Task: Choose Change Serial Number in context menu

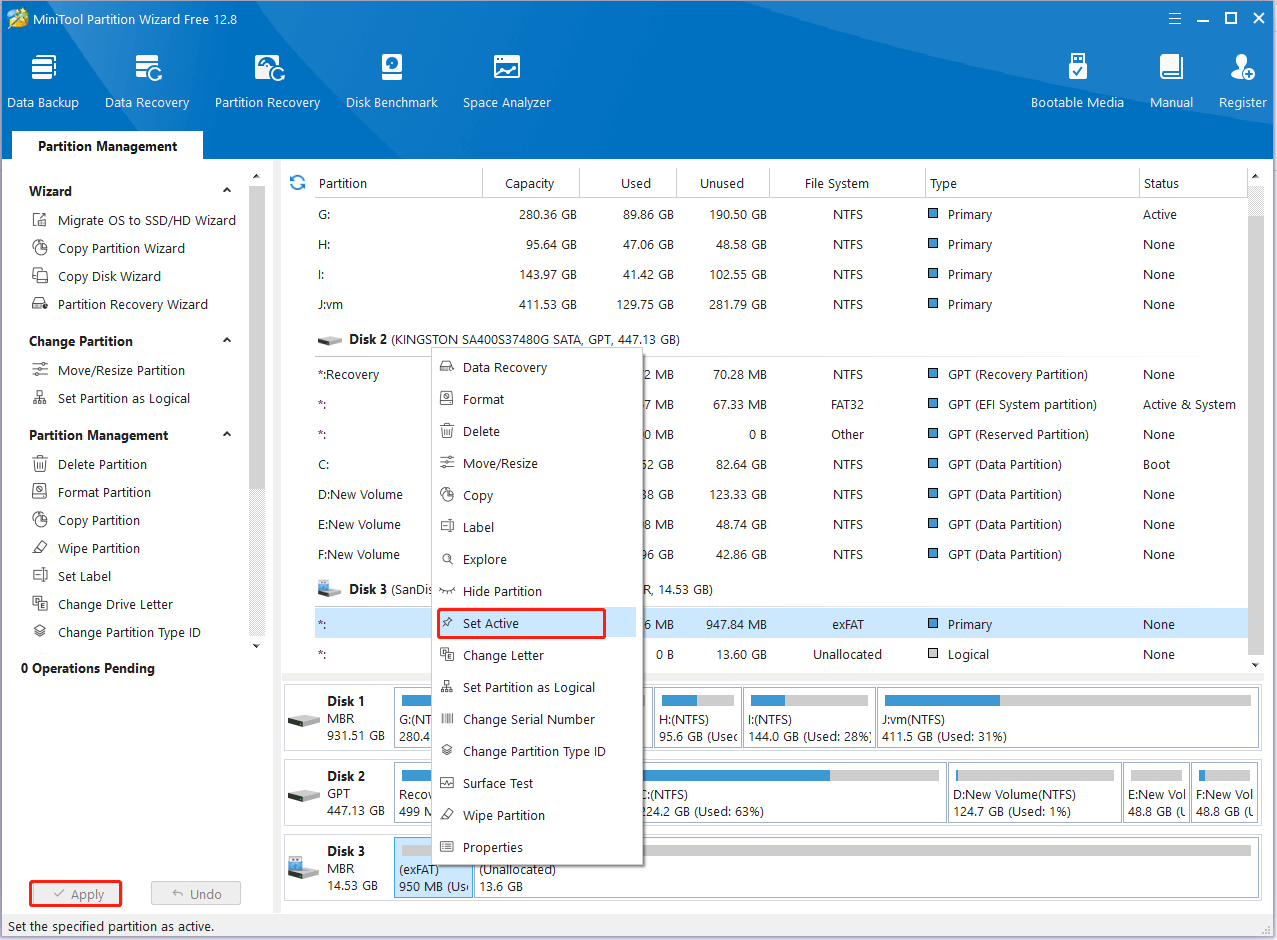Action: (537, 719)
